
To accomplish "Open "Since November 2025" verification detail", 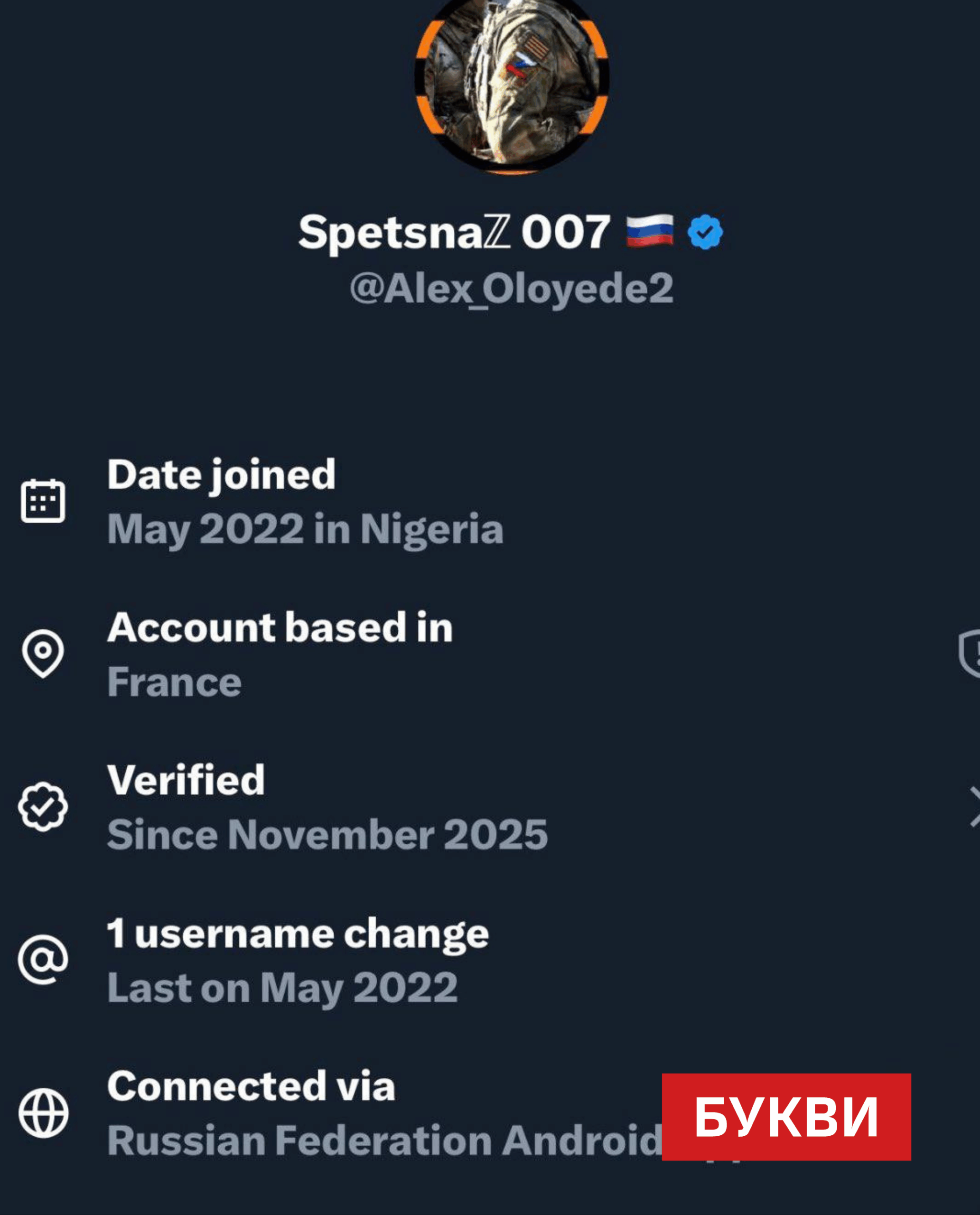I will click(x=327, y=834).
